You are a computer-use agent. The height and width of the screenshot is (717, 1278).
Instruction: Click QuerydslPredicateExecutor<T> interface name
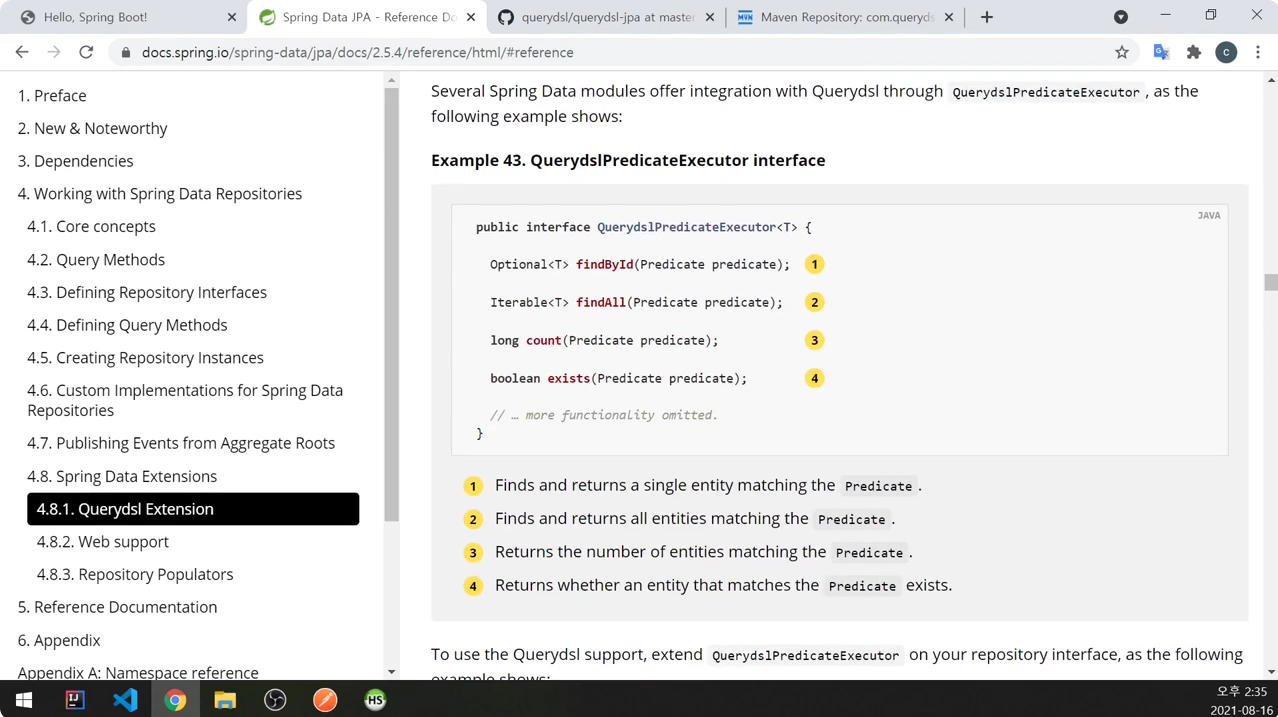click(697, 228)
